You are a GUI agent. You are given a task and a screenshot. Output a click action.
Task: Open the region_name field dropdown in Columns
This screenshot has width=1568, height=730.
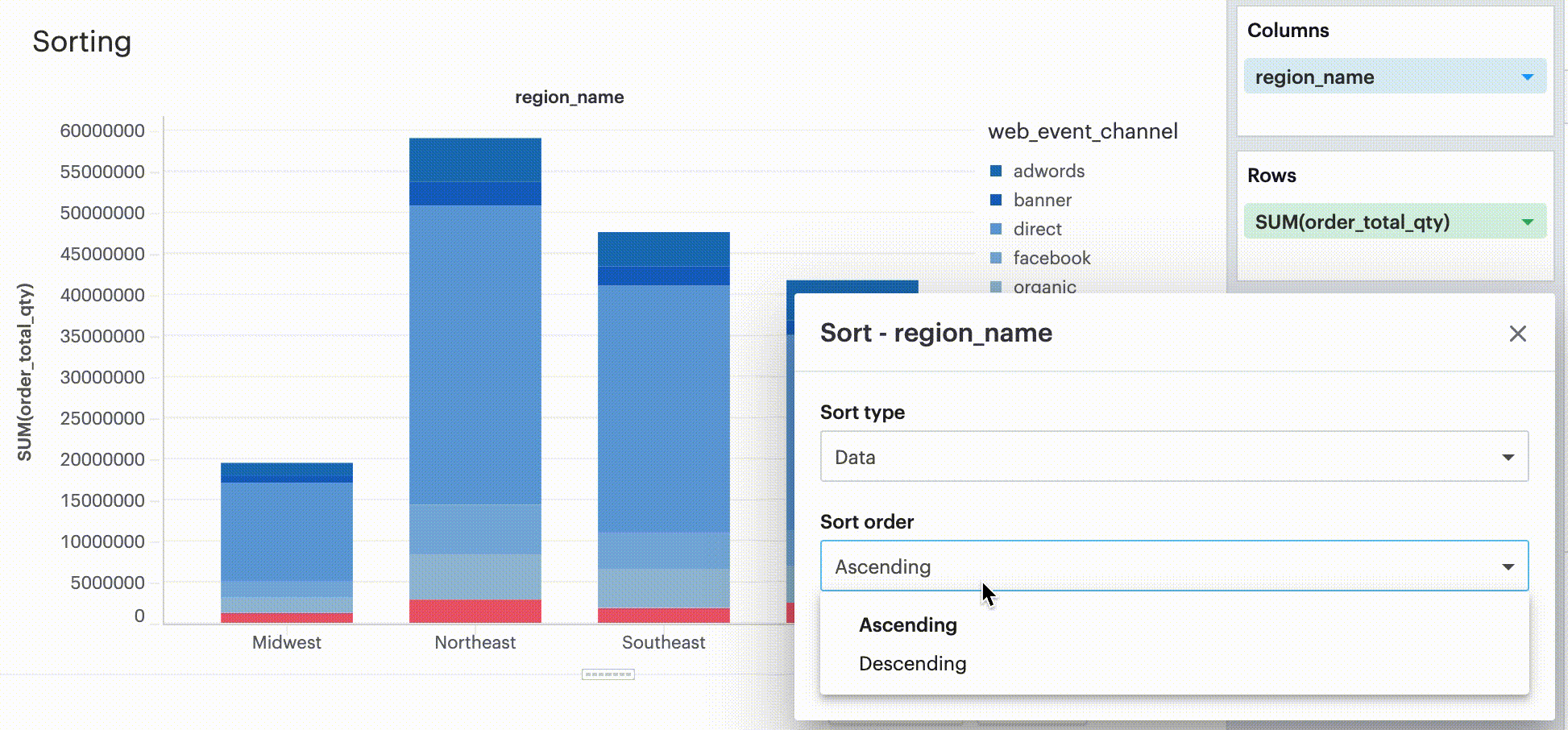pyautogui.click(x=1525, y=77)
